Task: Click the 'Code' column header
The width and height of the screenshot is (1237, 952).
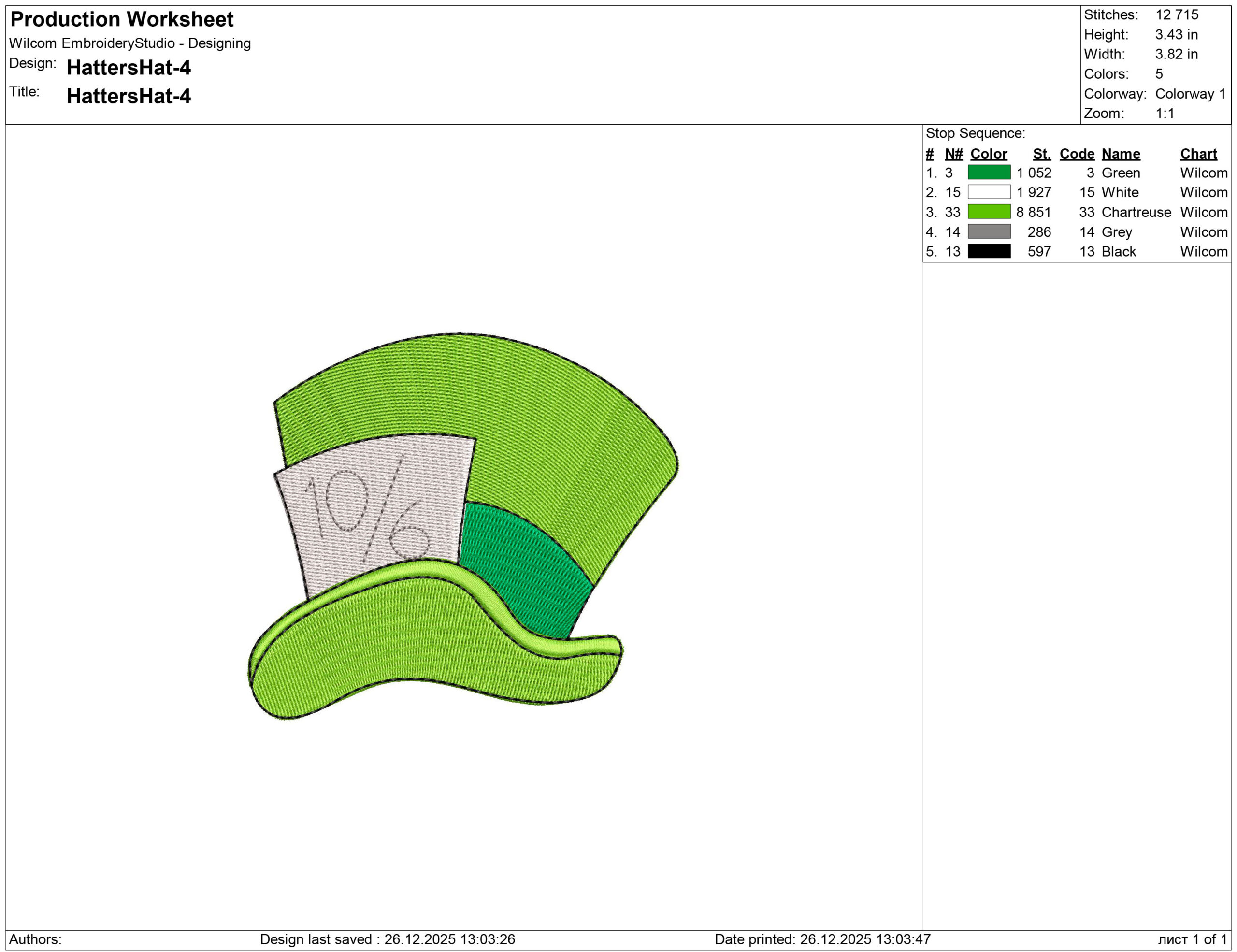Action: tap(1077, 154)
